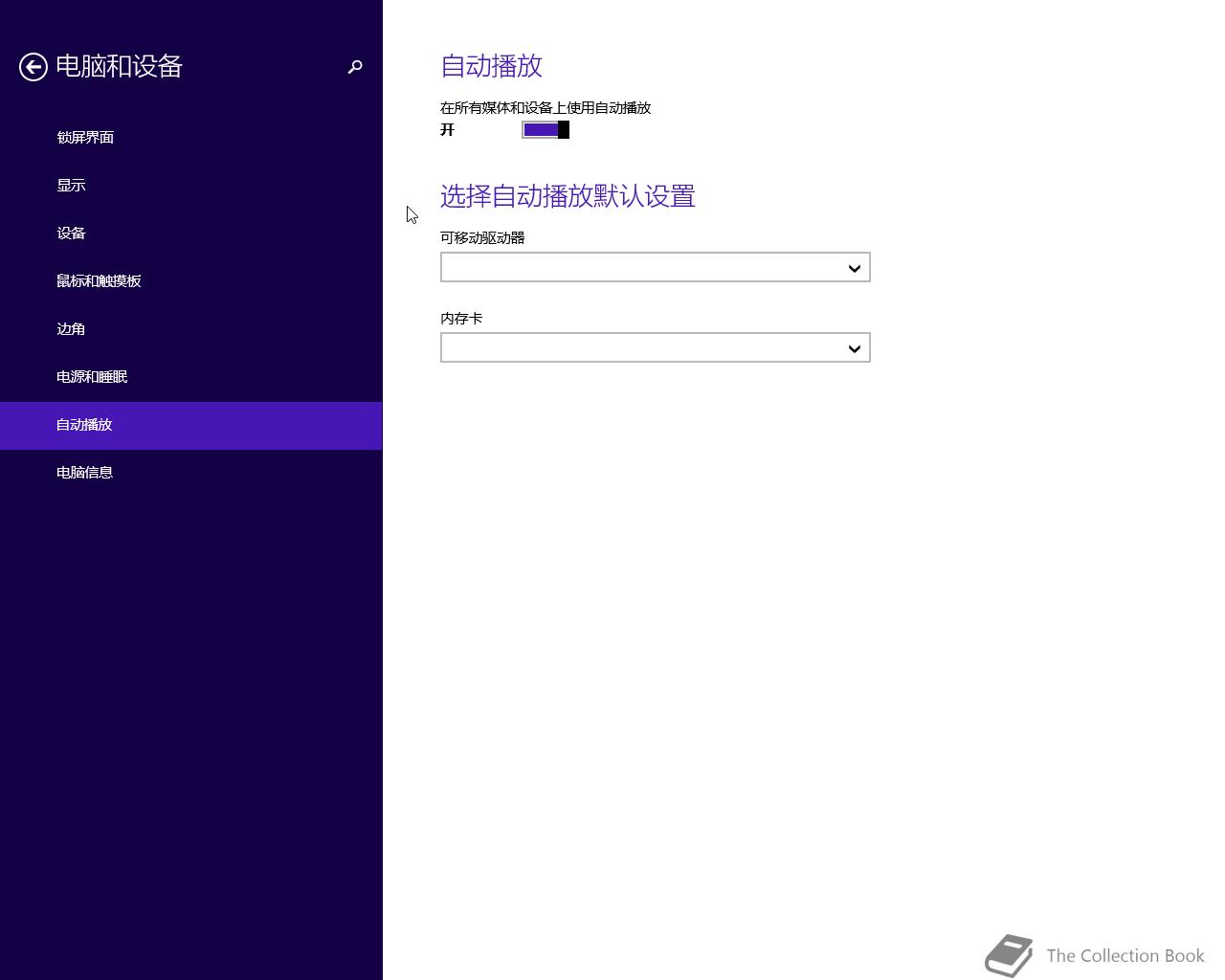1225x980 pixels.
Task: Go to the 设备 settings page
Action: (191, 234)
